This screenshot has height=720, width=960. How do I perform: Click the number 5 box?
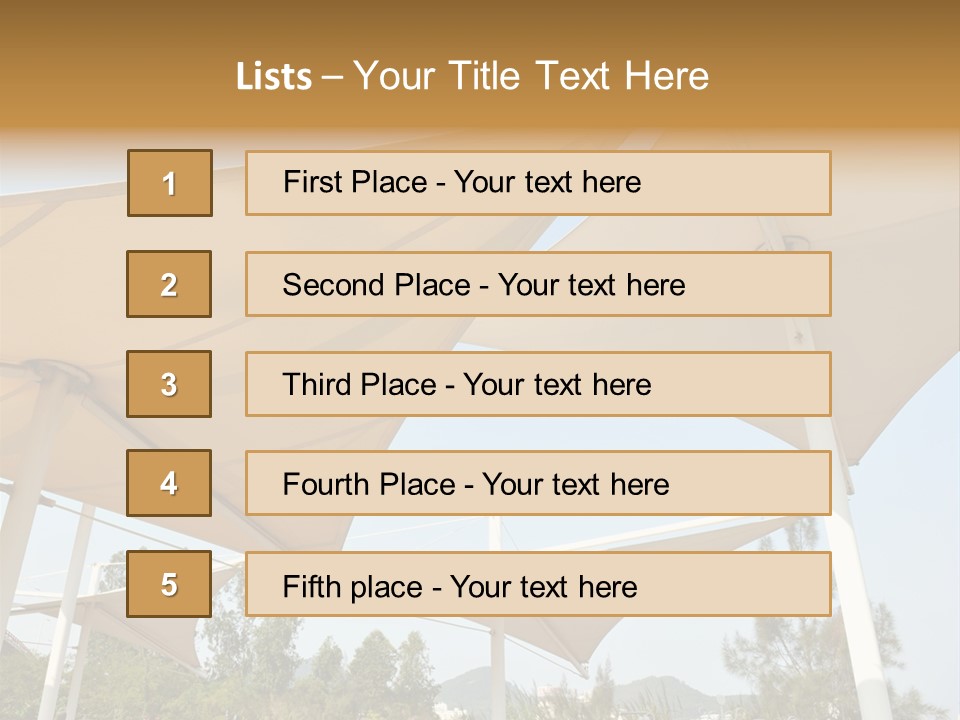point(169,584)
